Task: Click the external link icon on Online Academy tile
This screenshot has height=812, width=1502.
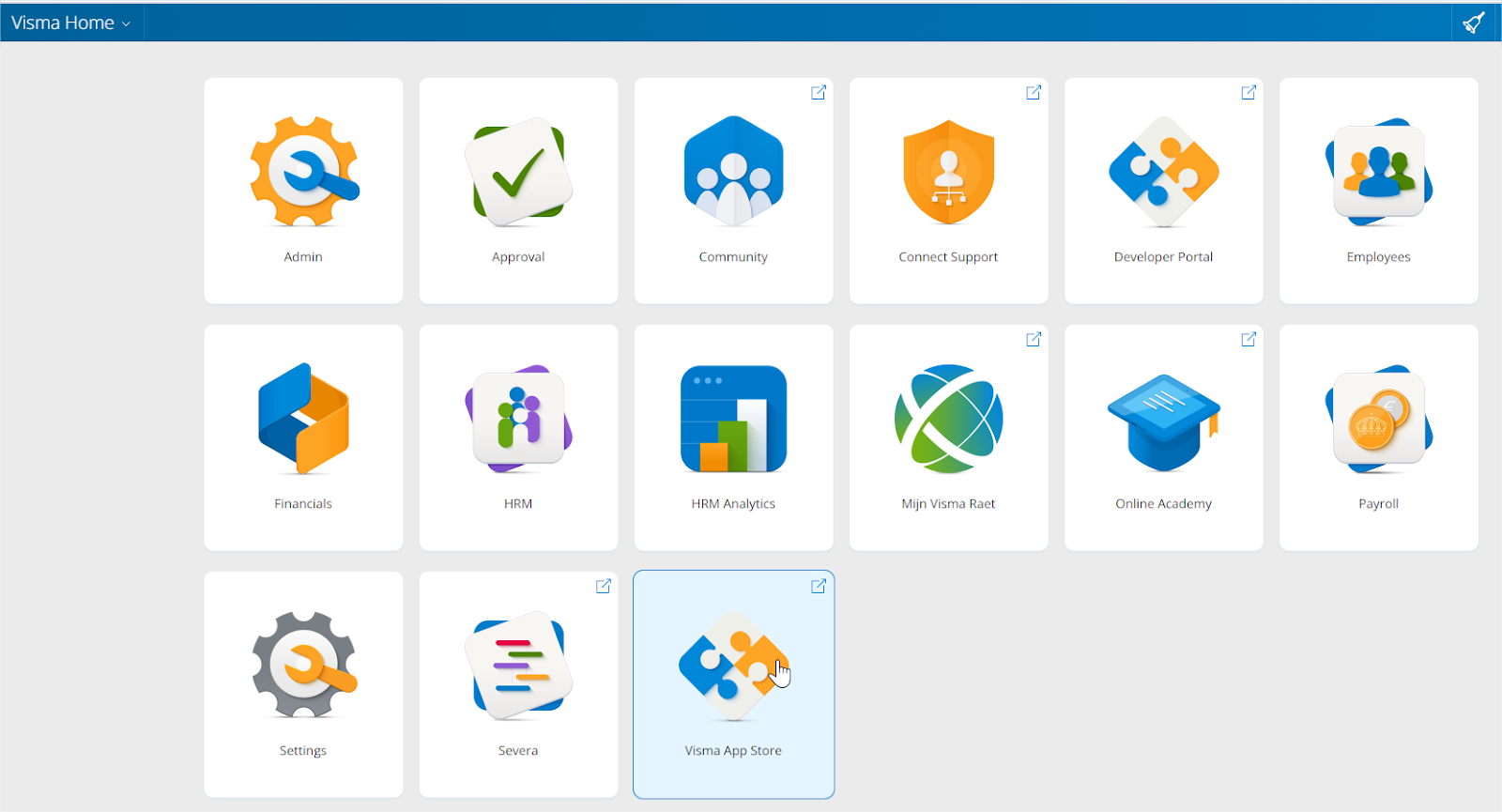Action: coord(1249,339)
